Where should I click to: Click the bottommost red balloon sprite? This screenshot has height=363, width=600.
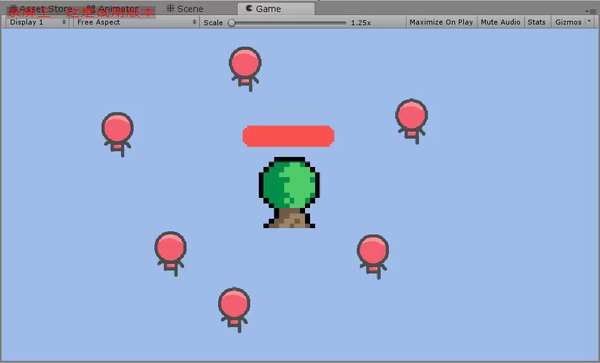click(x=234, y=310)
